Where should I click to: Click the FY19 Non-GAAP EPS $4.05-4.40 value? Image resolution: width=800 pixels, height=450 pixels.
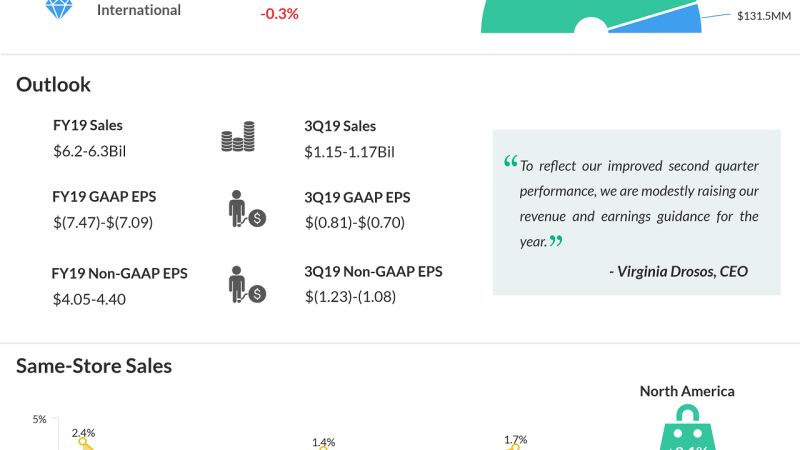[89, 298]
